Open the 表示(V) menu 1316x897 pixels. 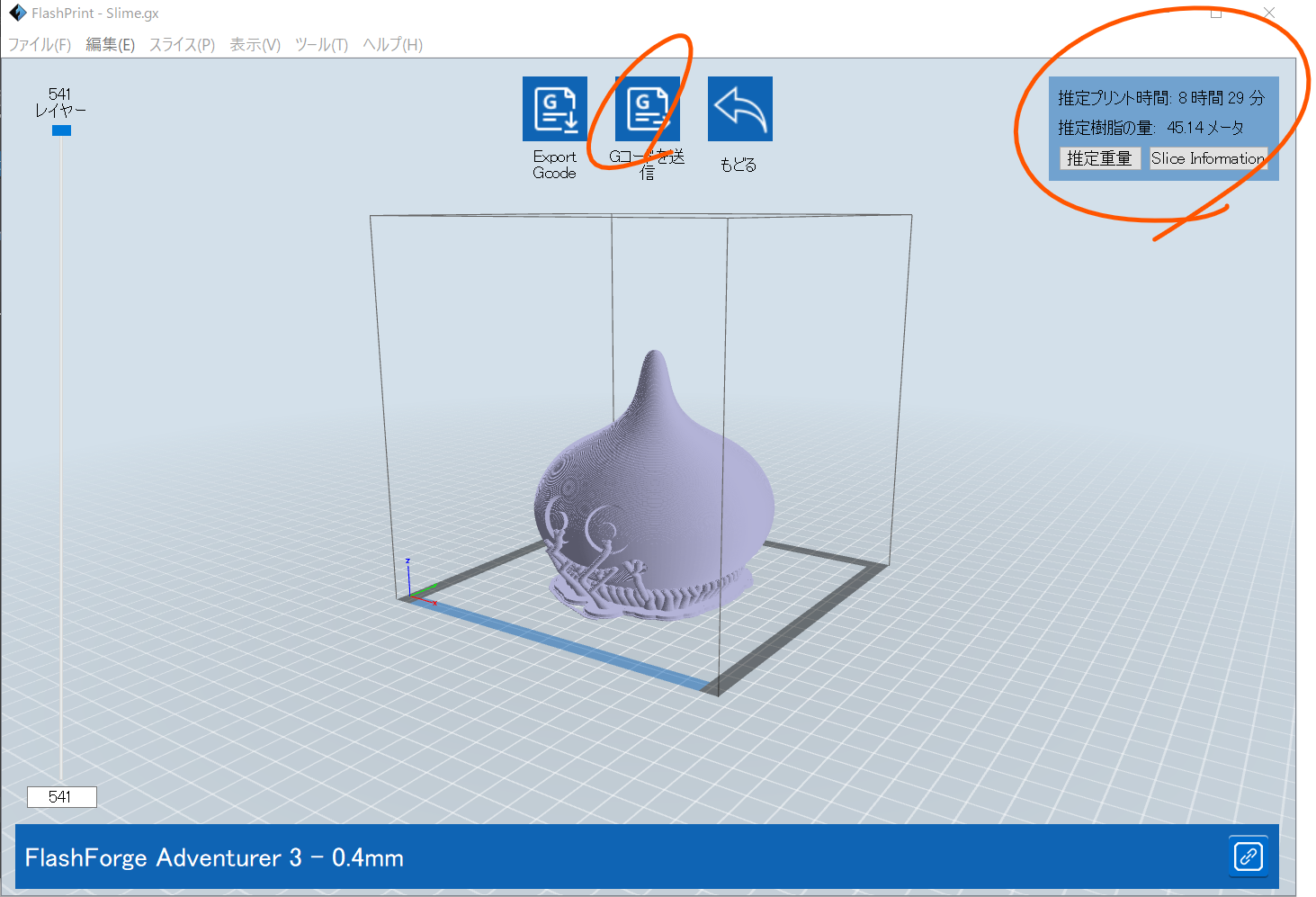click(x=255, y=44)
